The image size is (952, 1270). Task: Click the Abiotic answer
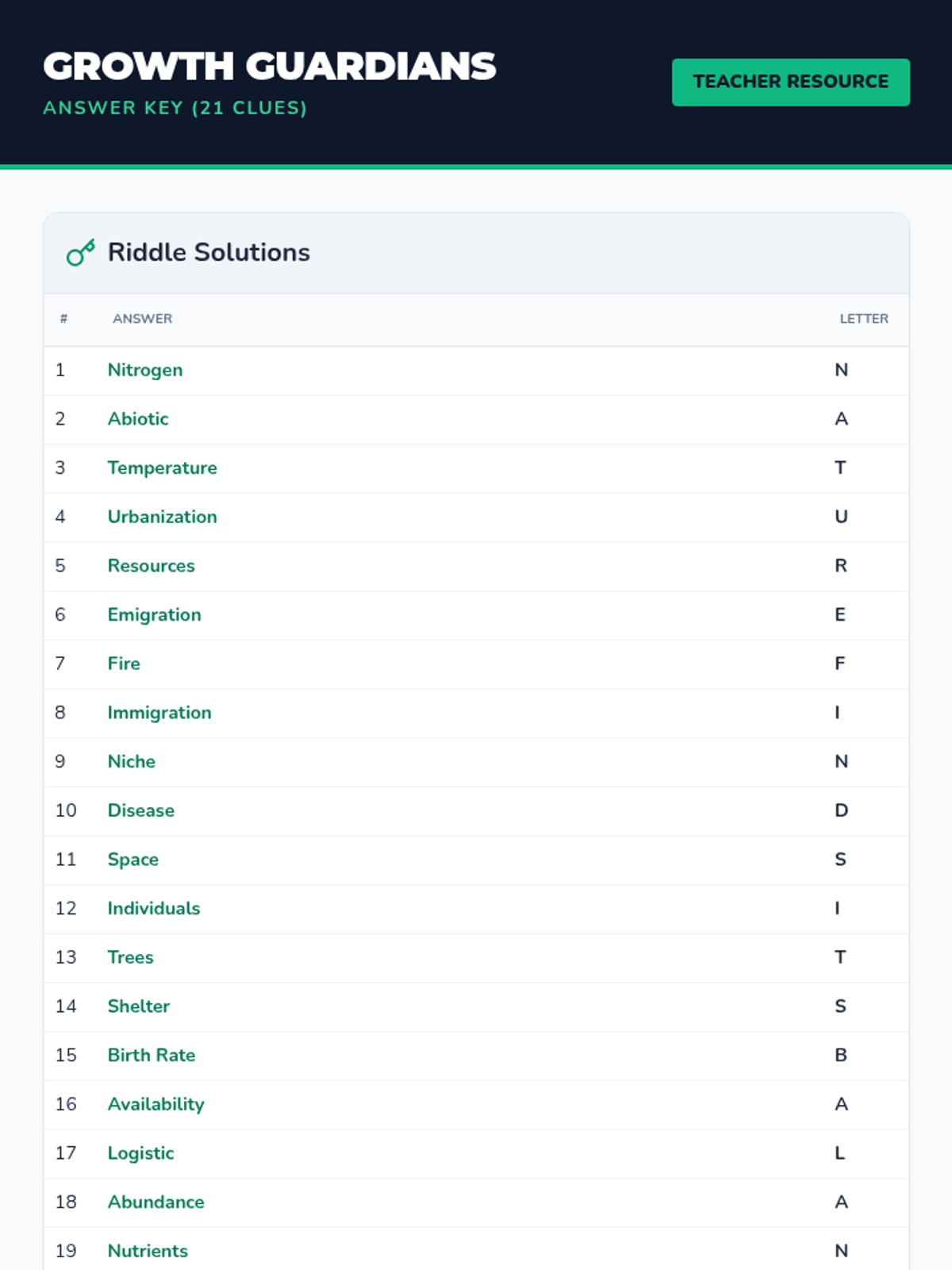tap(138, 418)
